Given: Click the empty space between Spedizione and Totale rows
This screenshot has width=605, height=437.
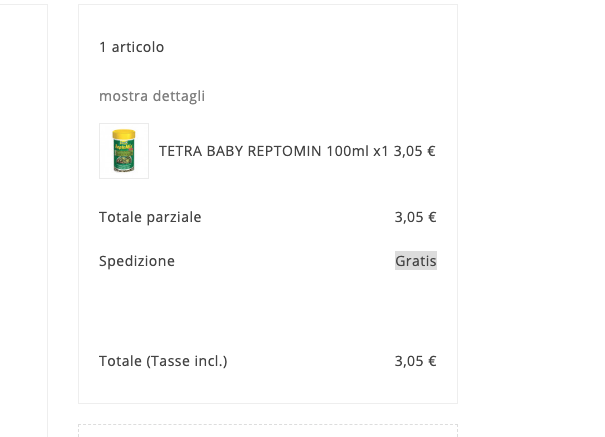Looking at the screenshot, I should click(268, 310).
